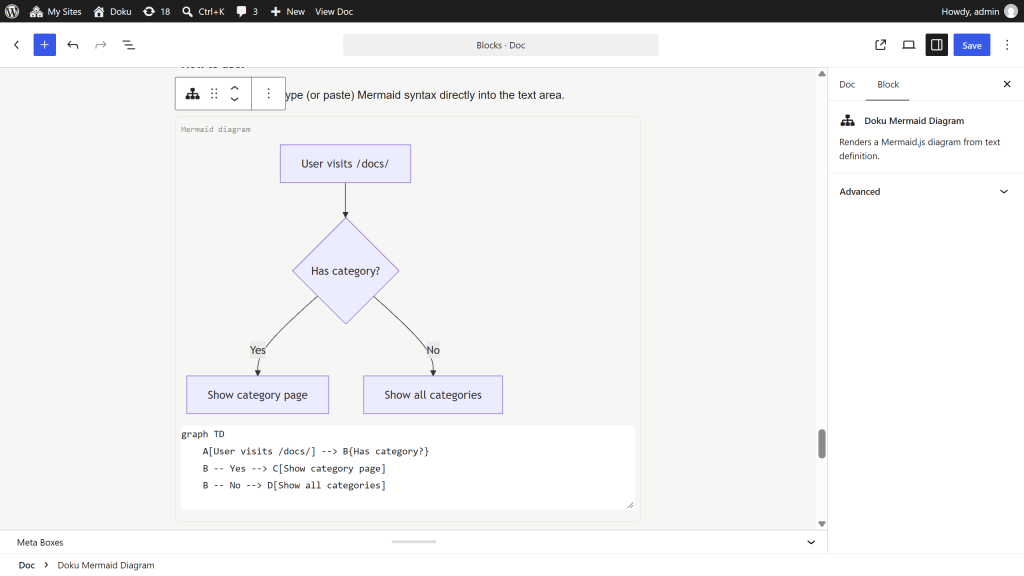Click the editor scrollbar down arrow
Image resolution: width=1024 pixels, height=576 pixels.
coord(822,524)
